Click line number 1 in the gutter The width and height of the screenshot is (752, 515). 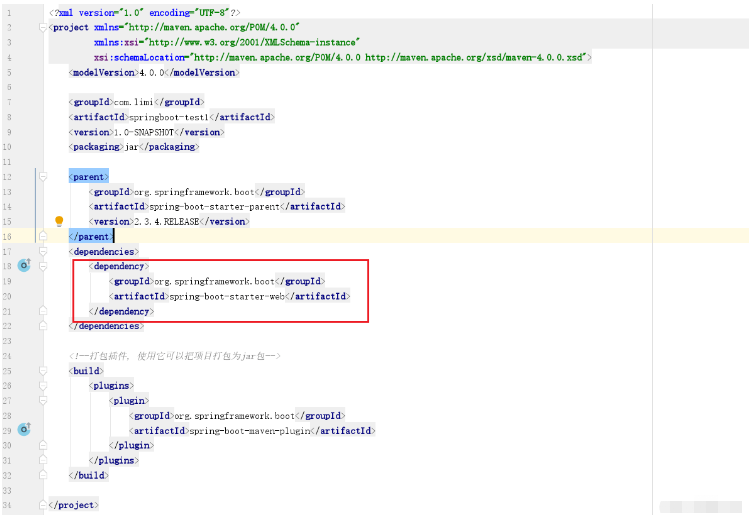point(9,12)
